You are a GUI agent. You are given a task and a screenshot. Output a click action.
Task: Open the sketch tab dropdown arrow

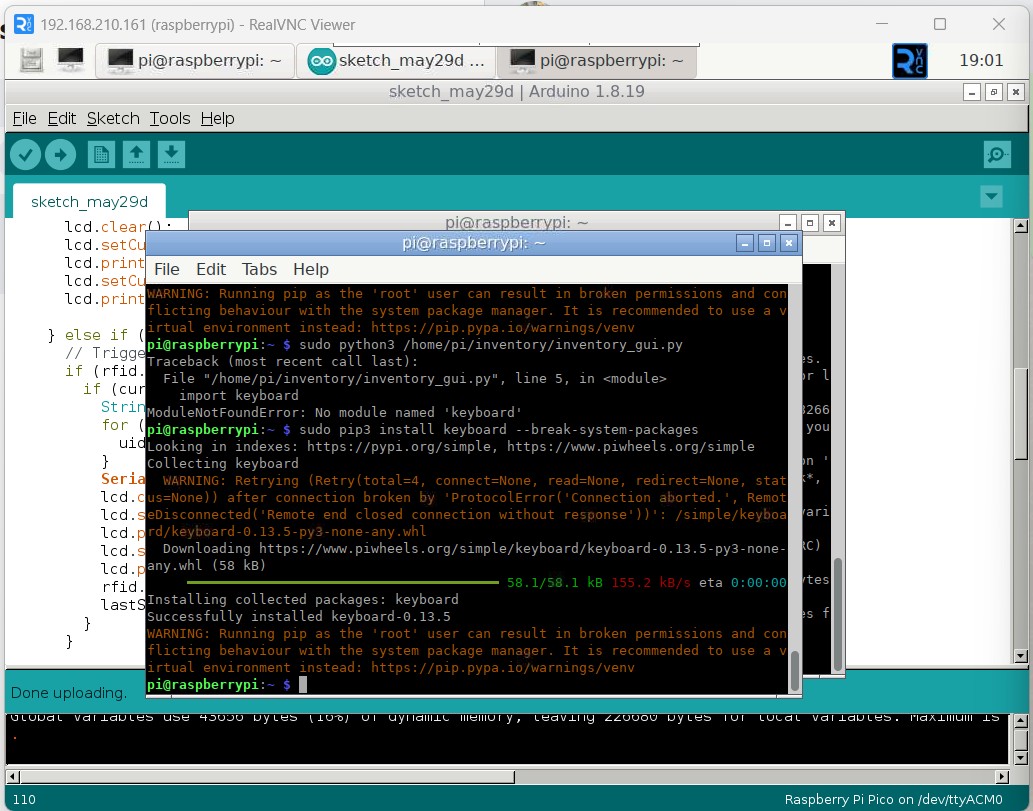[x=991, y=196]
